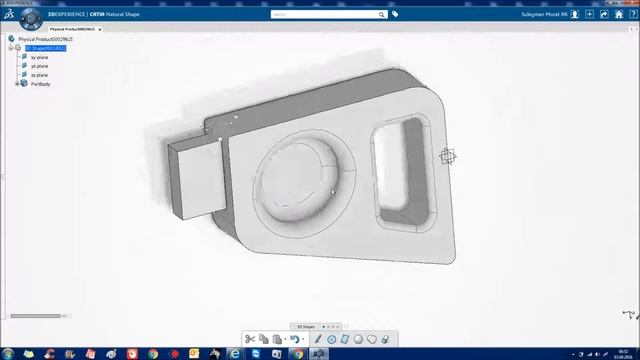Open the compass play button
Screen dimensions: 640x360
31,19
